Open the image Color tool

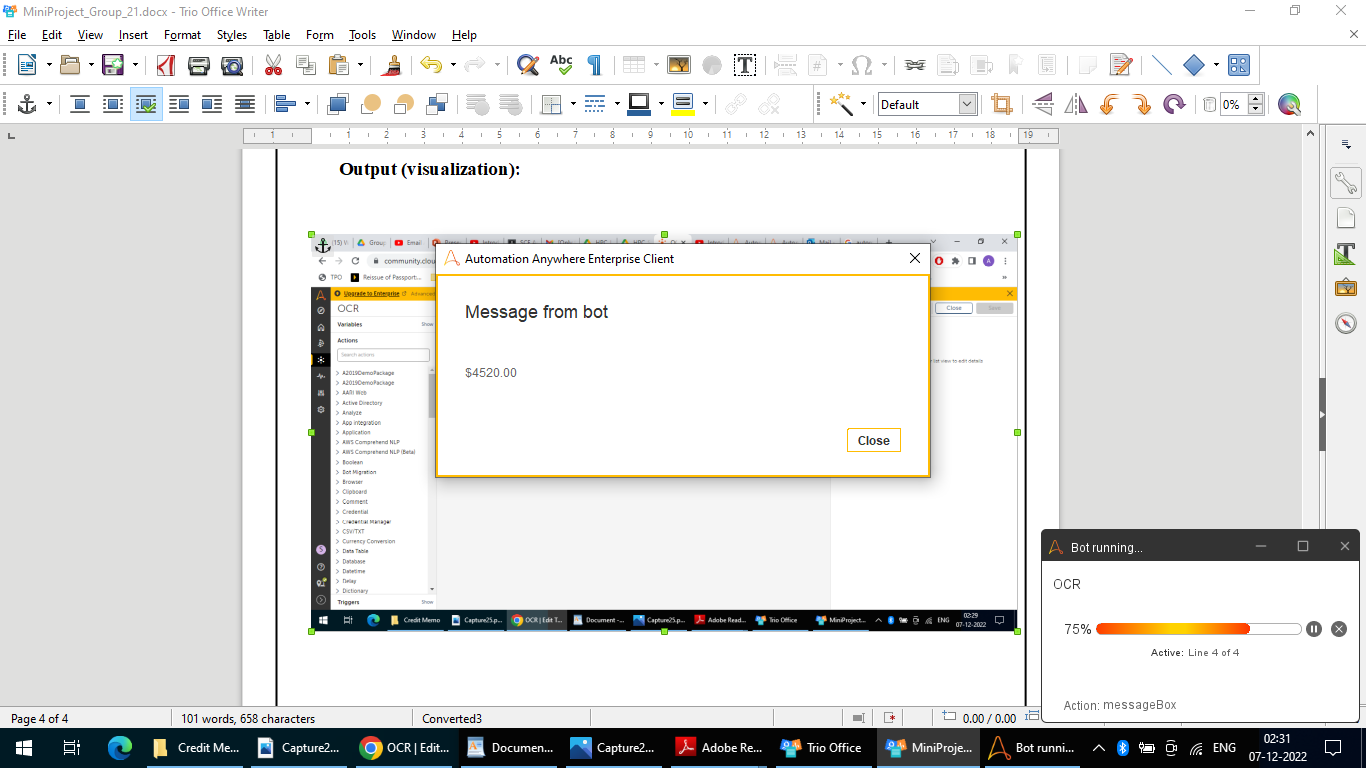1289,104
